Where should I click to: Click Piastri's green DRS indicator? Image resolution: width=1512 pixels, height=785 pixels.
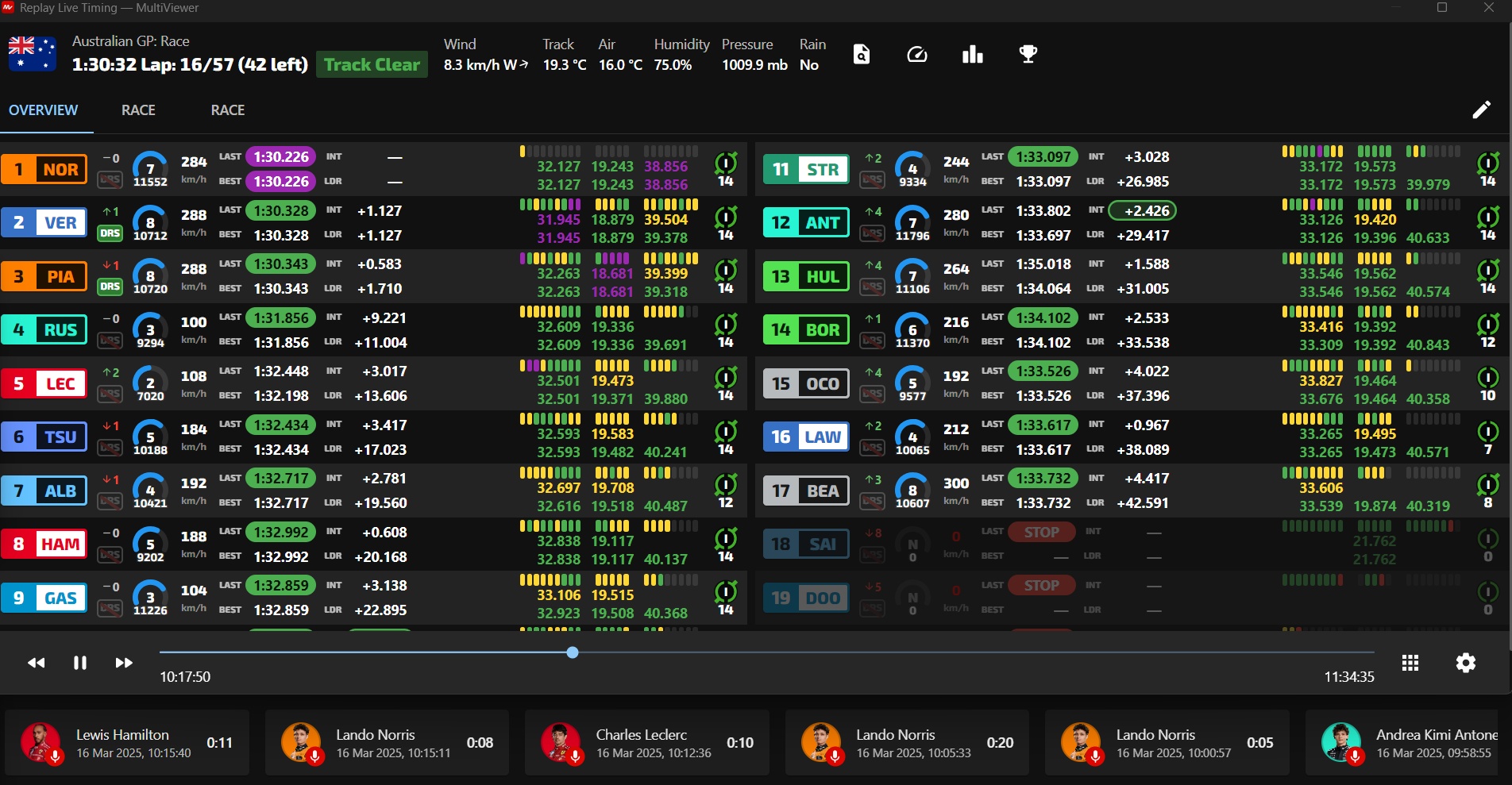pyautogui.click(x=110, y=287)
